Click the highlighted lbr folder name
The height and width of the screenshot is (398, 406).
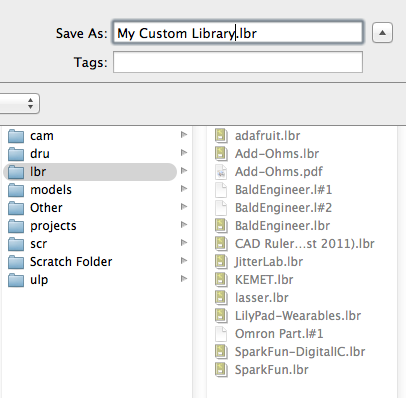click(x=38, y=172)
